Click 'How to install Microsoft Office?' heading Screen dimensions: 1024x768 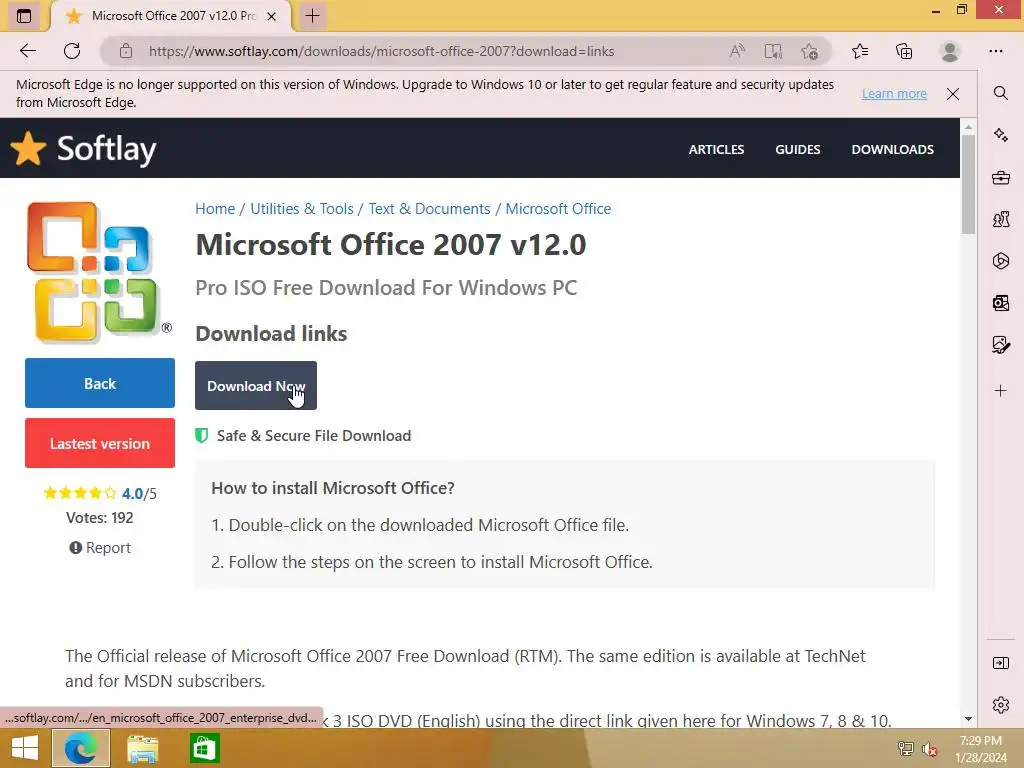(332, 488)
